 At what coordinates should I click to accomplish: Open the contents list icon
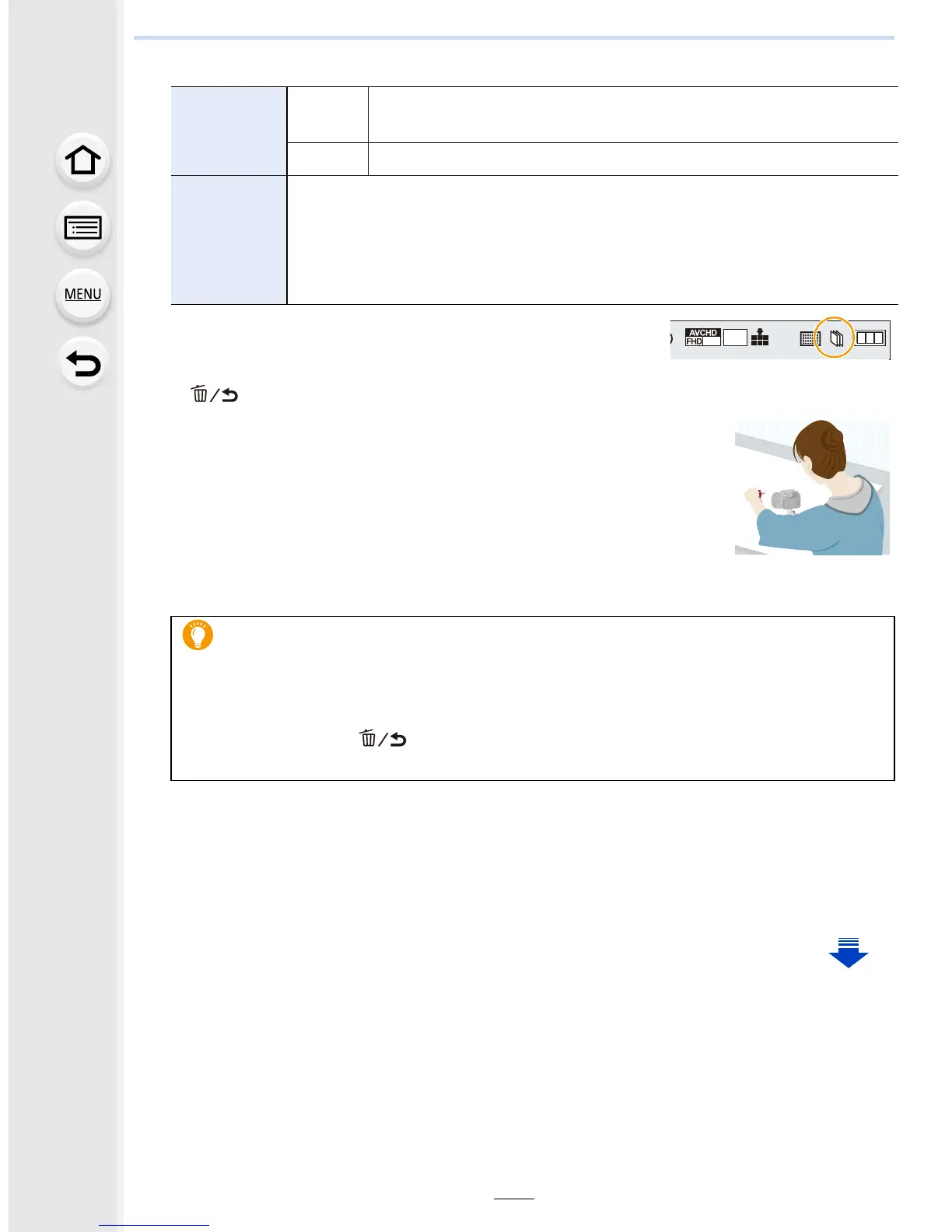pos(83,228)
